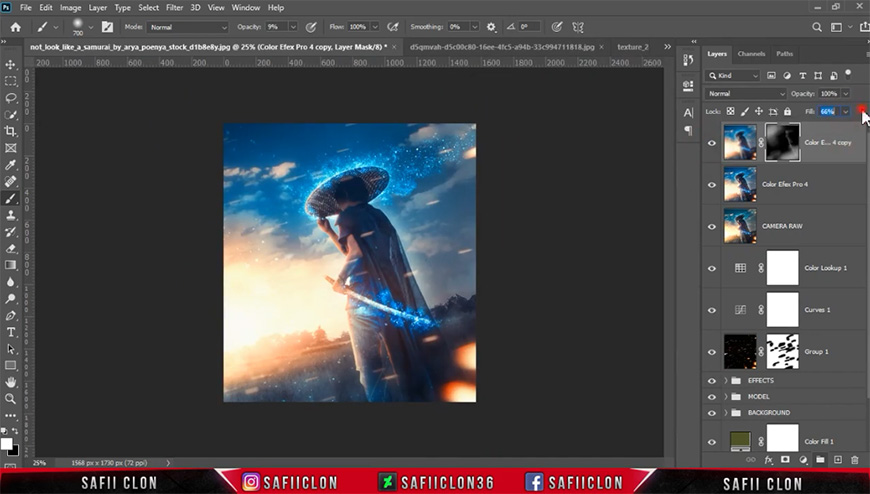Select the Pen tool
870x494 pixels.
tap(11, 315)
